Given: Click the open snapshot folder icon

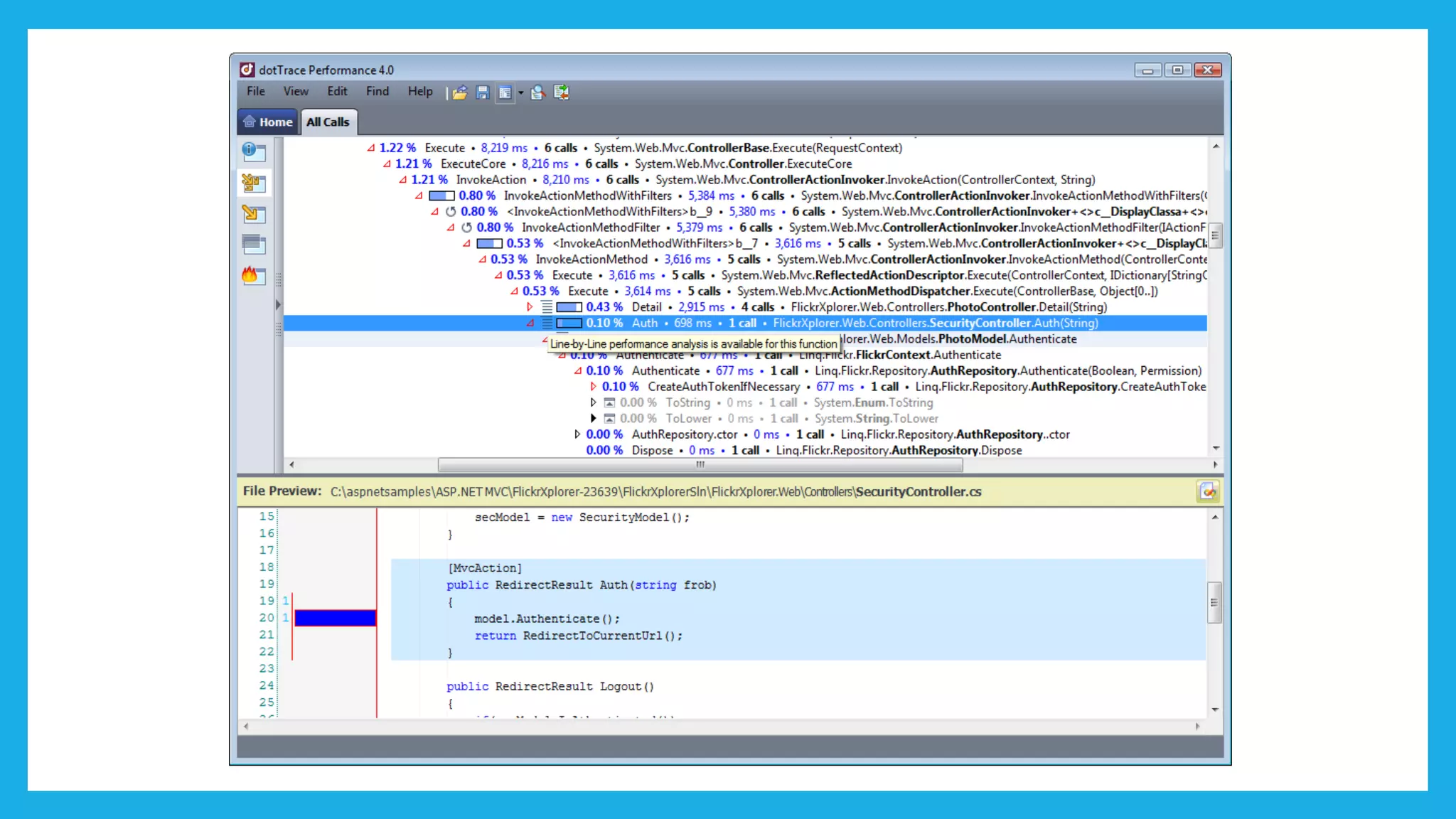Looking at the screenshot, I should [x=460, y=92].
